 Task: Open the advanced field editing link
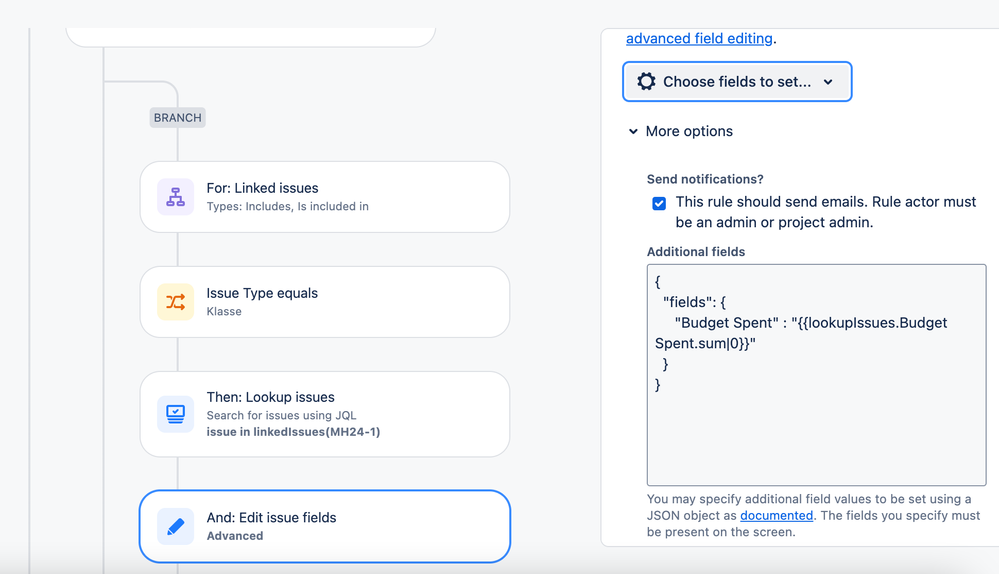coord(699,38)
